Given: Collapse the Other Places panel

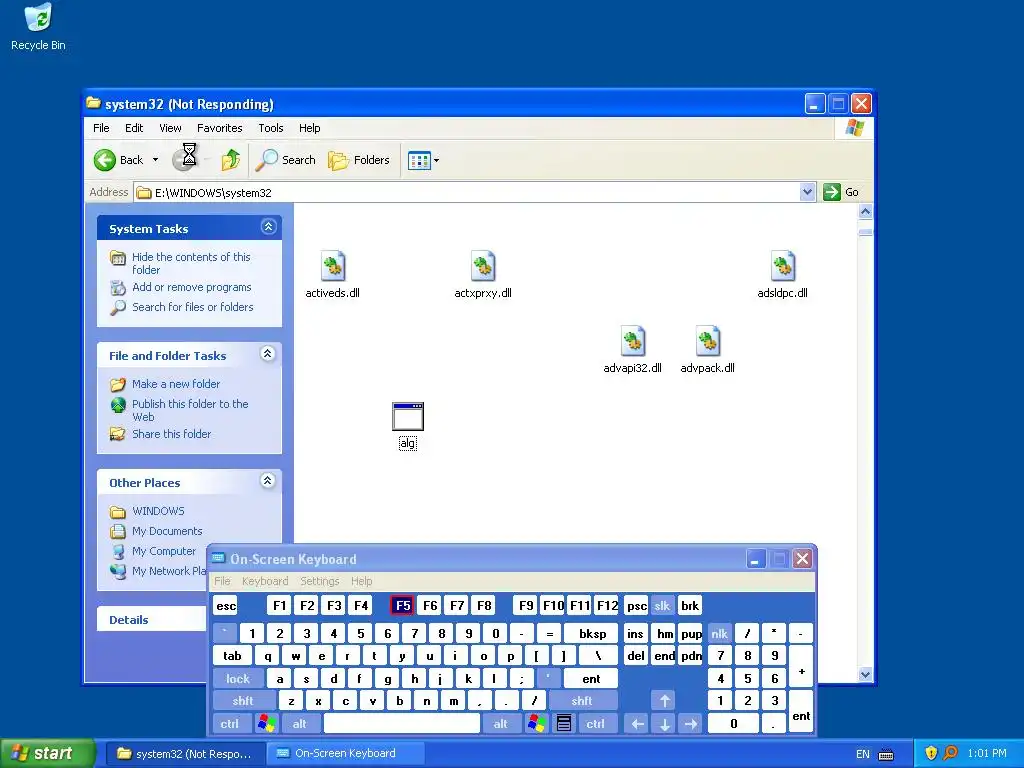Looking at the screenshot, I should click(x=267, y=480).
